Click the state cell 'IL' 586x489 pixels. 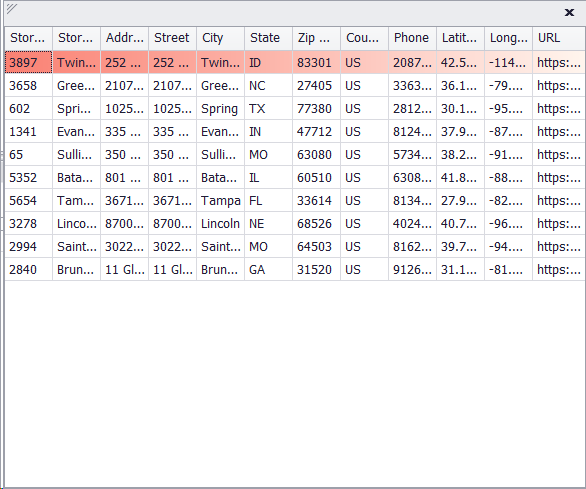pyautogui.click(x=268, y=178)
